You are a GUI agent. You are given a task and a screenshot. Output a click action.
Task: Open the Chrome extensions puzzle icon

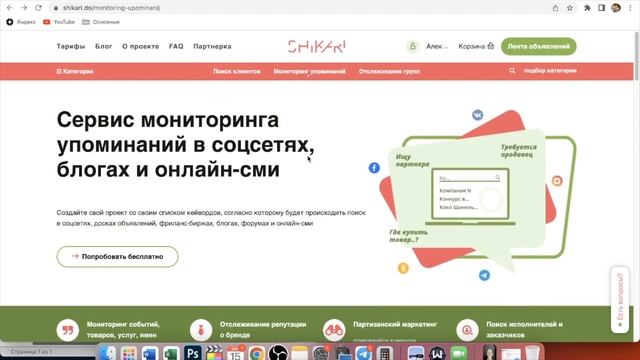click(x=587, y=8)
